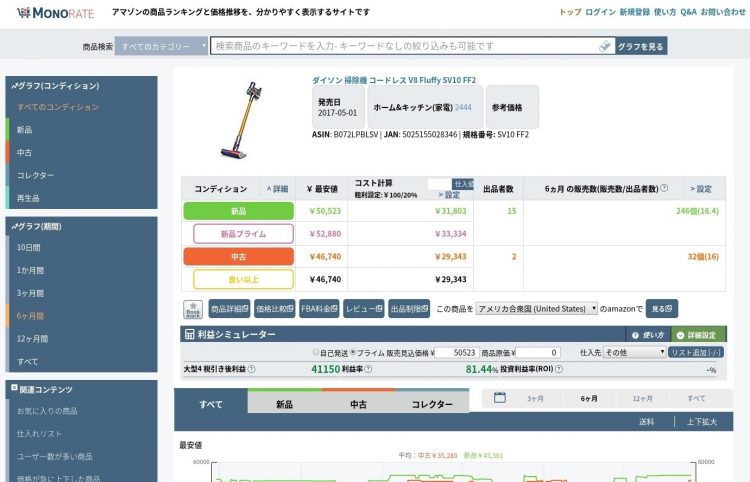Image resolution: width=750 pixels, height=482 pixels.
Task: Click the 仕入値 button in コスト計算
Action: (x=463, y=184)
